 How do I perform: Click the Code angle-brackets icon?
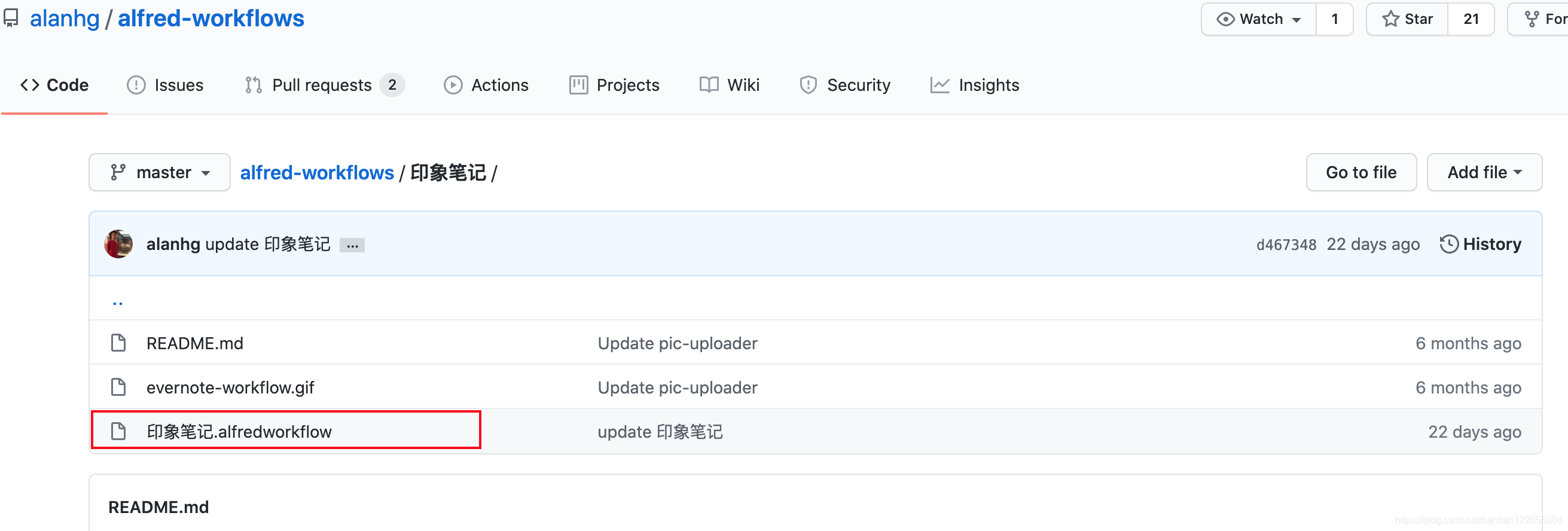click(30, 86)
